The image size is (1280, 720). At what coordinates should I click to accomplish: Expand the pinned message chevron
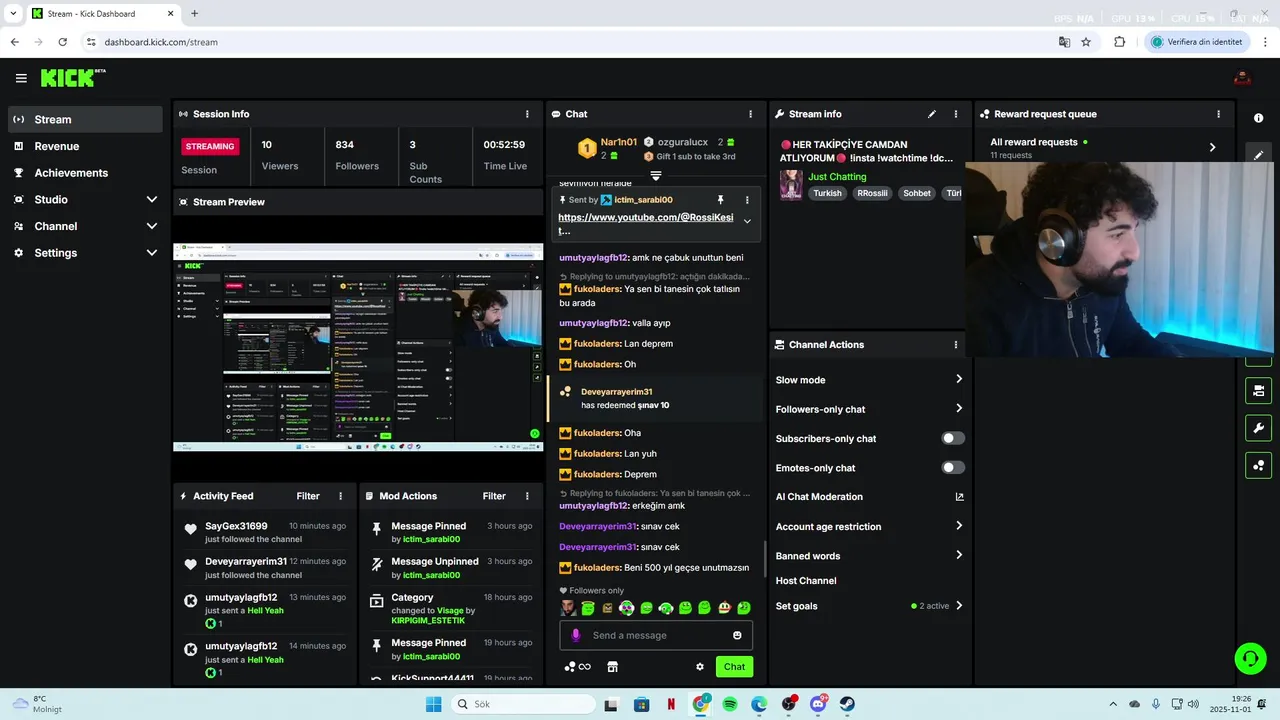747,221
